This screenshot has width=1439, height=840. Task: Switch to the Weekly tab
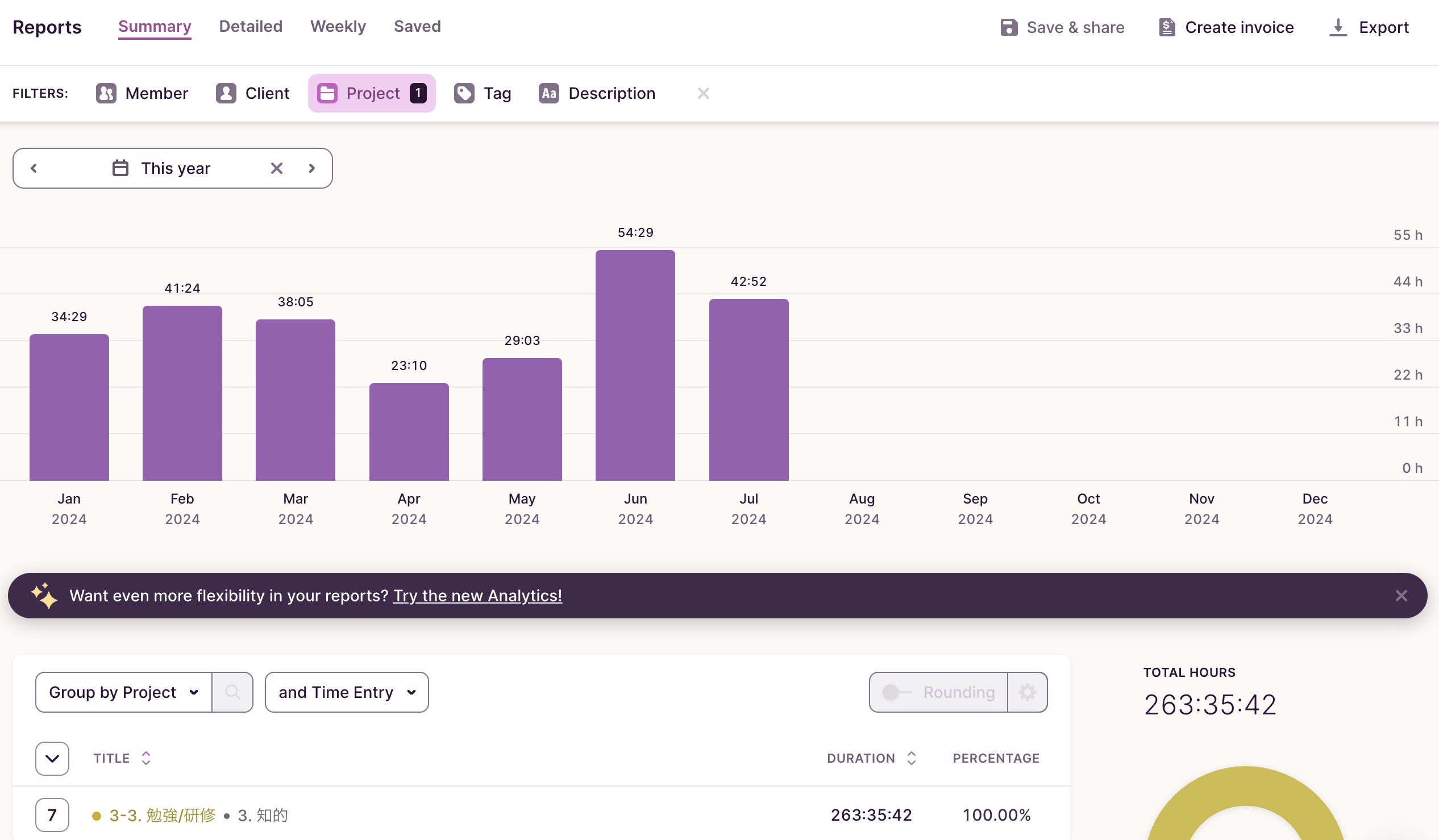pyautogui.click(x=338, y=26)
